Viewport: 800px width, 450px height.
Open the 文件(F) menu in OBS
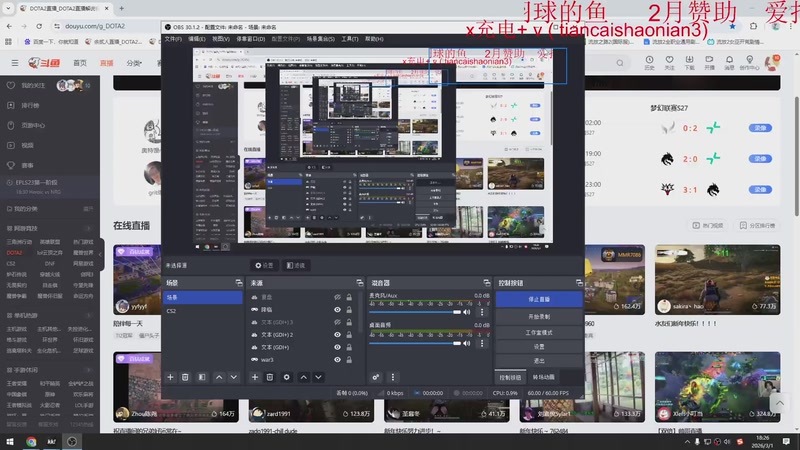[173, 39]
